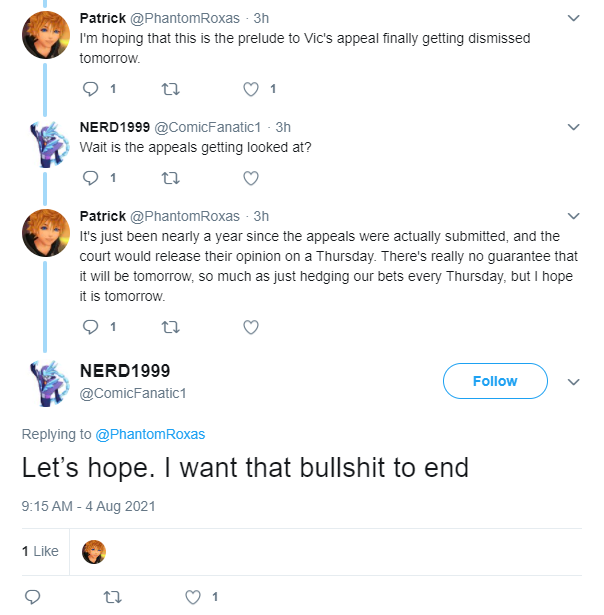This screenshot has width=604, height=615.
Task: Retweet Patrick's tweet about hedging bets Thursday
Action: [171, 327]
